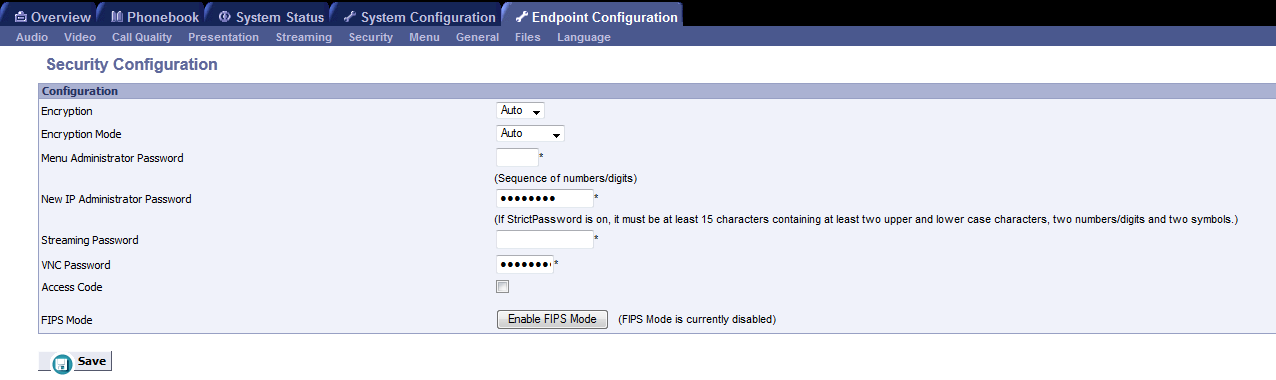This screenshot has height=380, width=1276.
Task: Click the VNC Password field
Action: 524,264
